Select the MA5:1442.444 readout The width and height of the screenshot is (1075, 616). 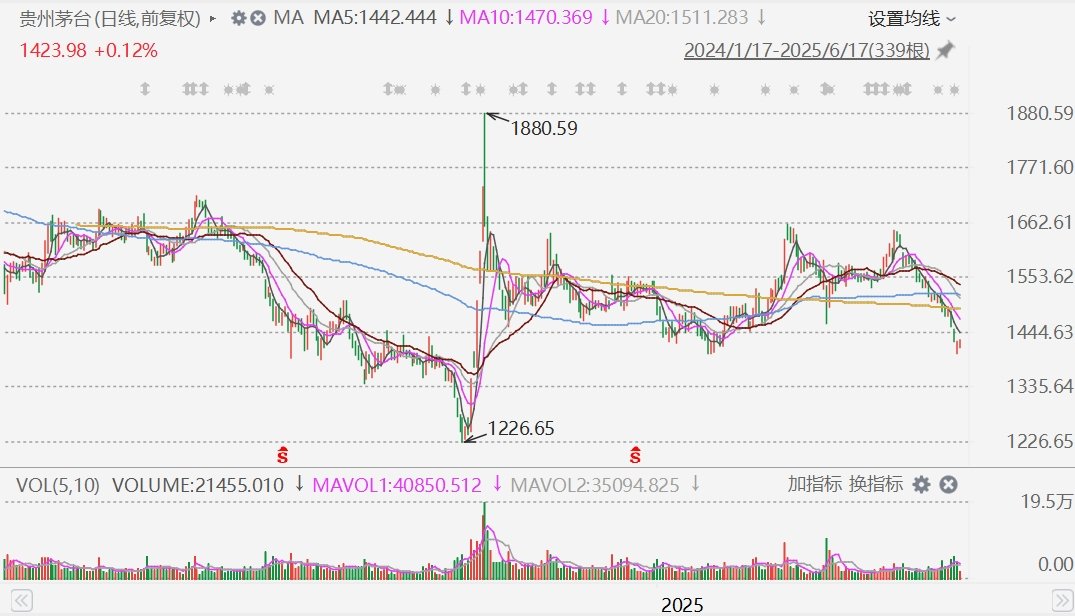(x=374, y=18)
